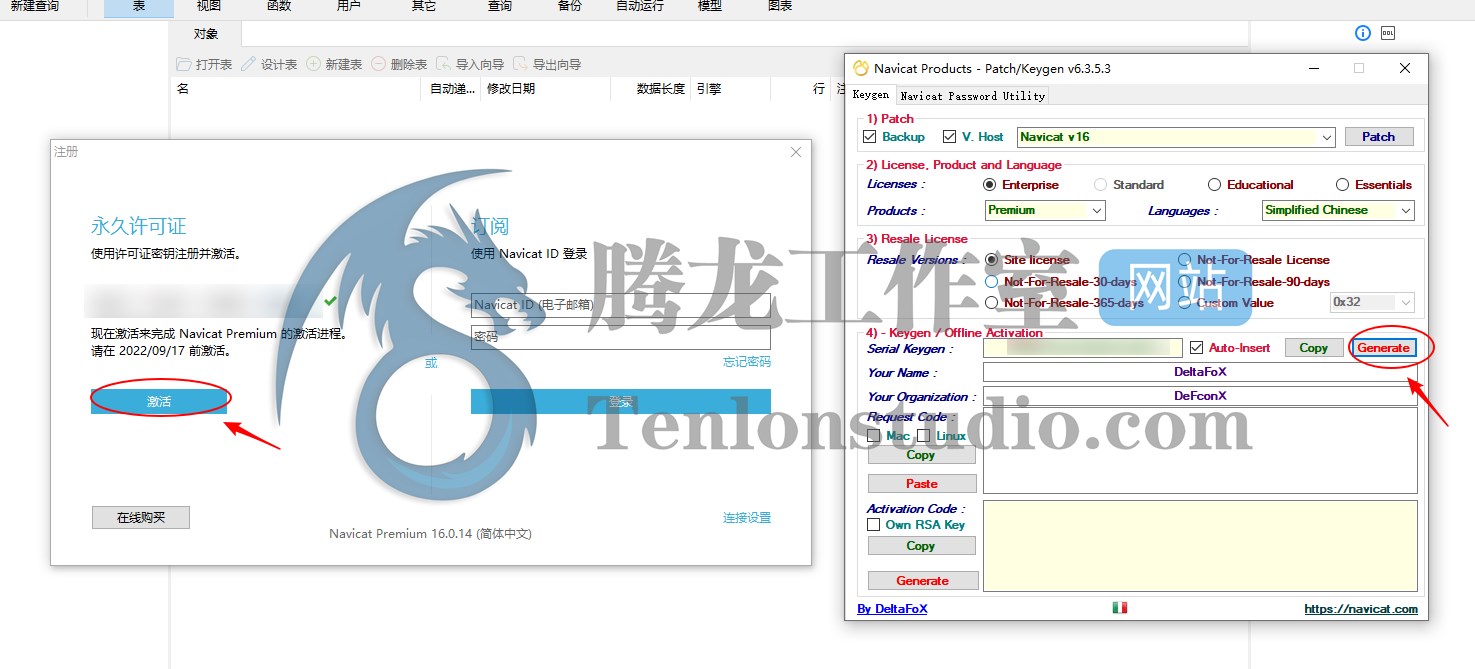Open the 函数 section in main toolbar
The height and width of the screenshot is (669, 1475).
(x=280, y=6)
